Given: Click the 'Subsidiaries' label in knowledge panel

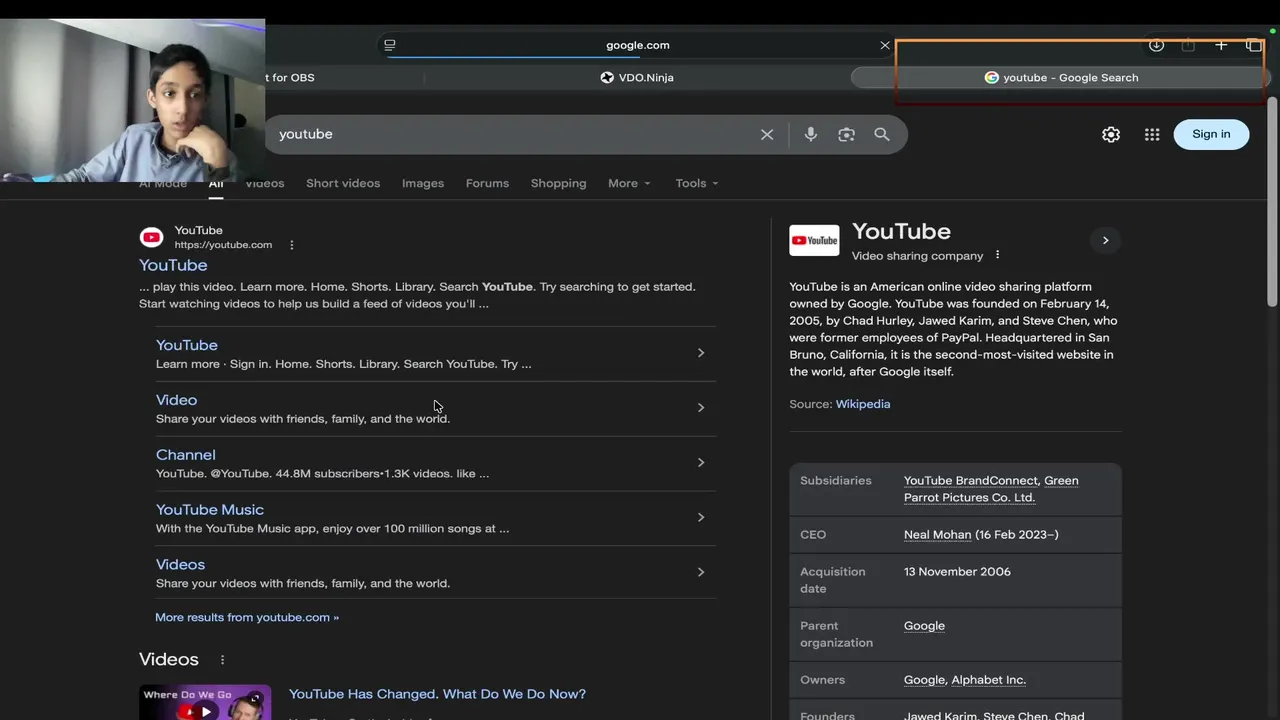Looking at the screenshot, I should click(x=836, y=481).
